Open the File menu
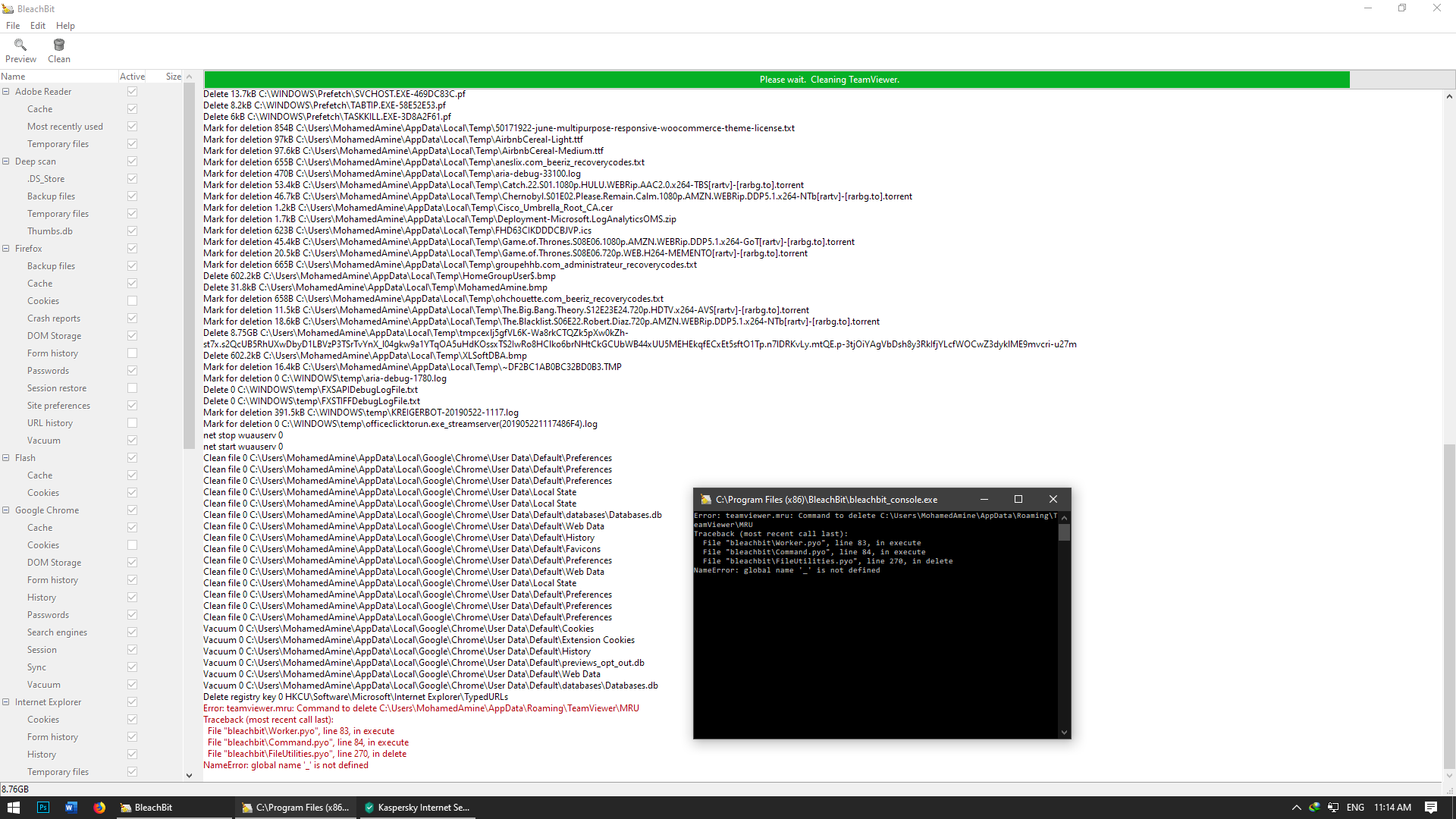This screenshot has height=819, width=1456. tap(13, 26)
